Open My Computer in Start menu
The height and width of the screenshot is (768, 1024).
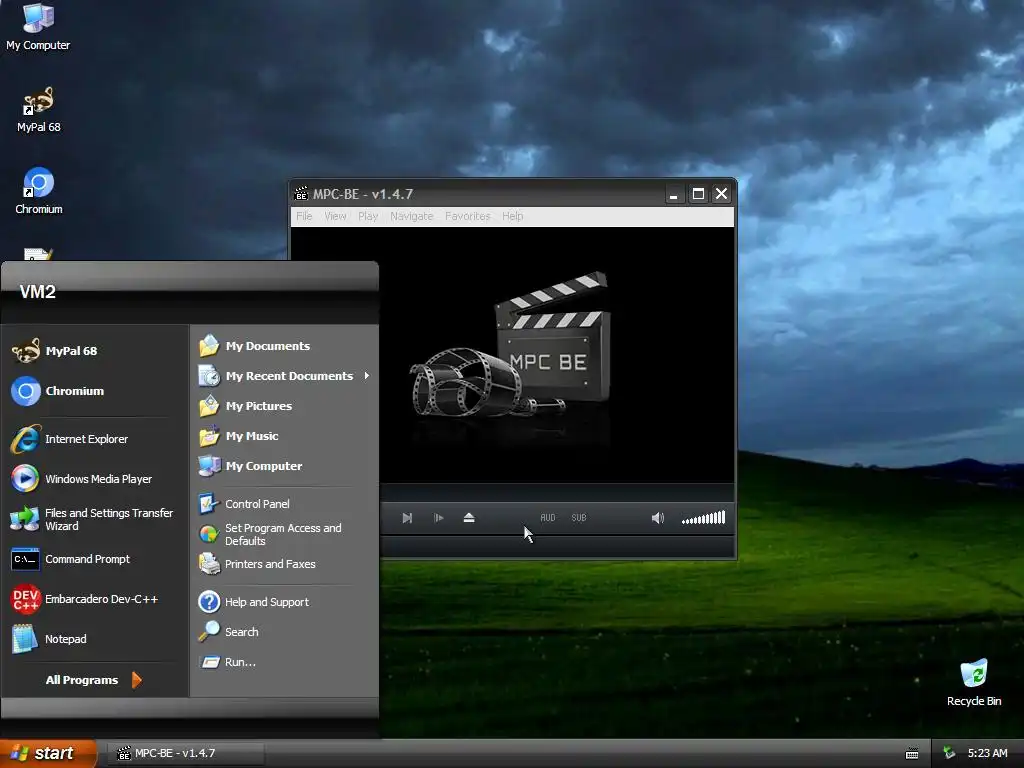click(285, 466)
